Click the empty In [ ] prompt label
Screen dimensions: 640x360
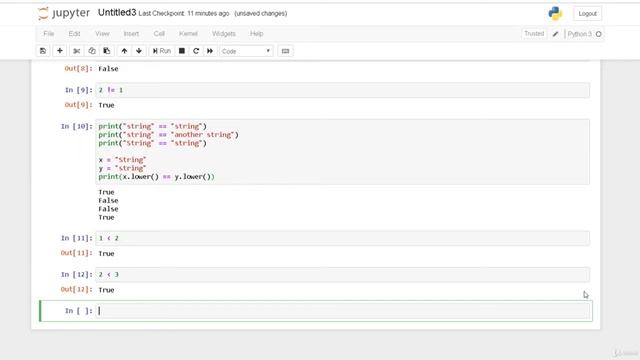click(x=79, y=311)
